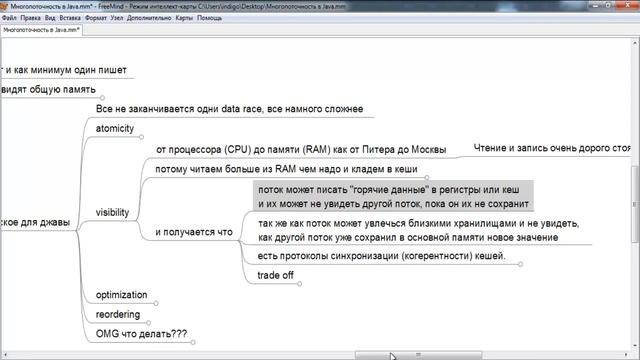This screenshot has height=360, width=640.
Task: Switch to Многопоточность в Java.mm tab
Action: [41, 30]
